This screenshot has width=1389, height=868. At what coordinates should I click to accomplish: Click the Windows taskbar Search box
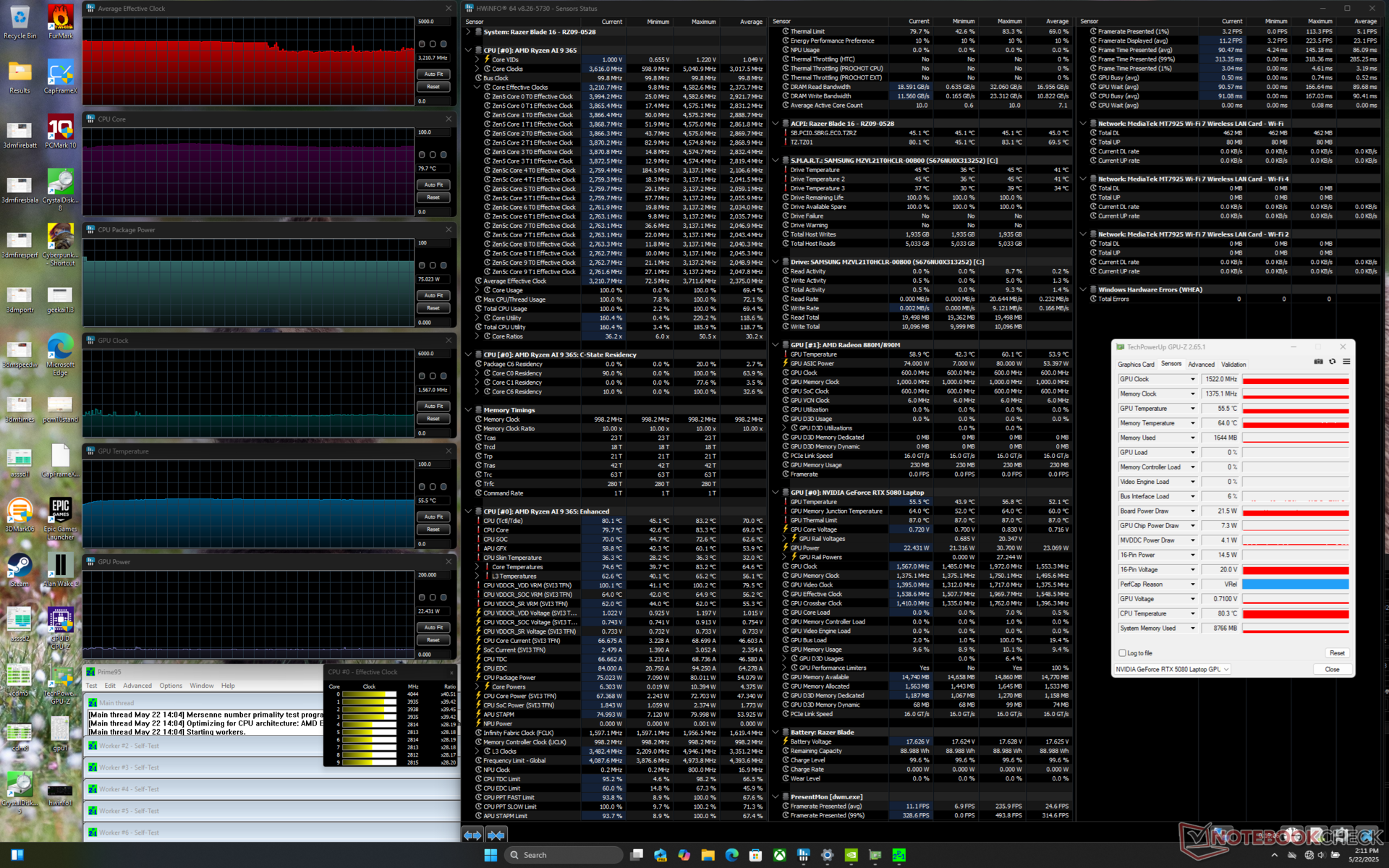(x=563, y=855)
